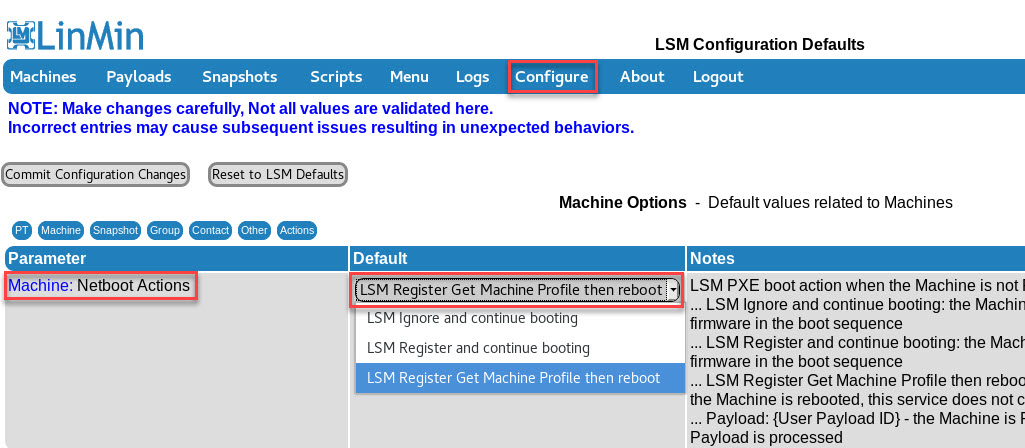Jump to the PT options pill
1025x448 pixels.
pyautogui.click(x=22, y=230)
